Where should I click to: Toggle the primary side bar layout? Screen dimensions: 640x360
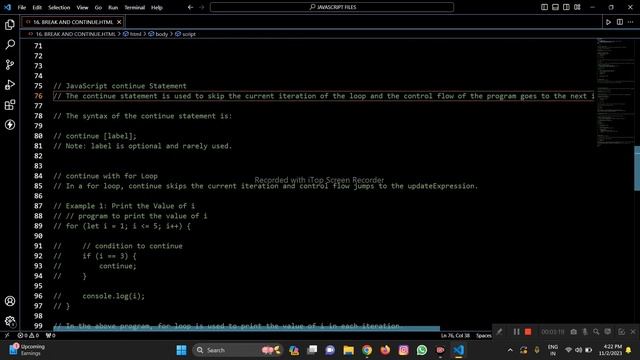pos(544,7)
